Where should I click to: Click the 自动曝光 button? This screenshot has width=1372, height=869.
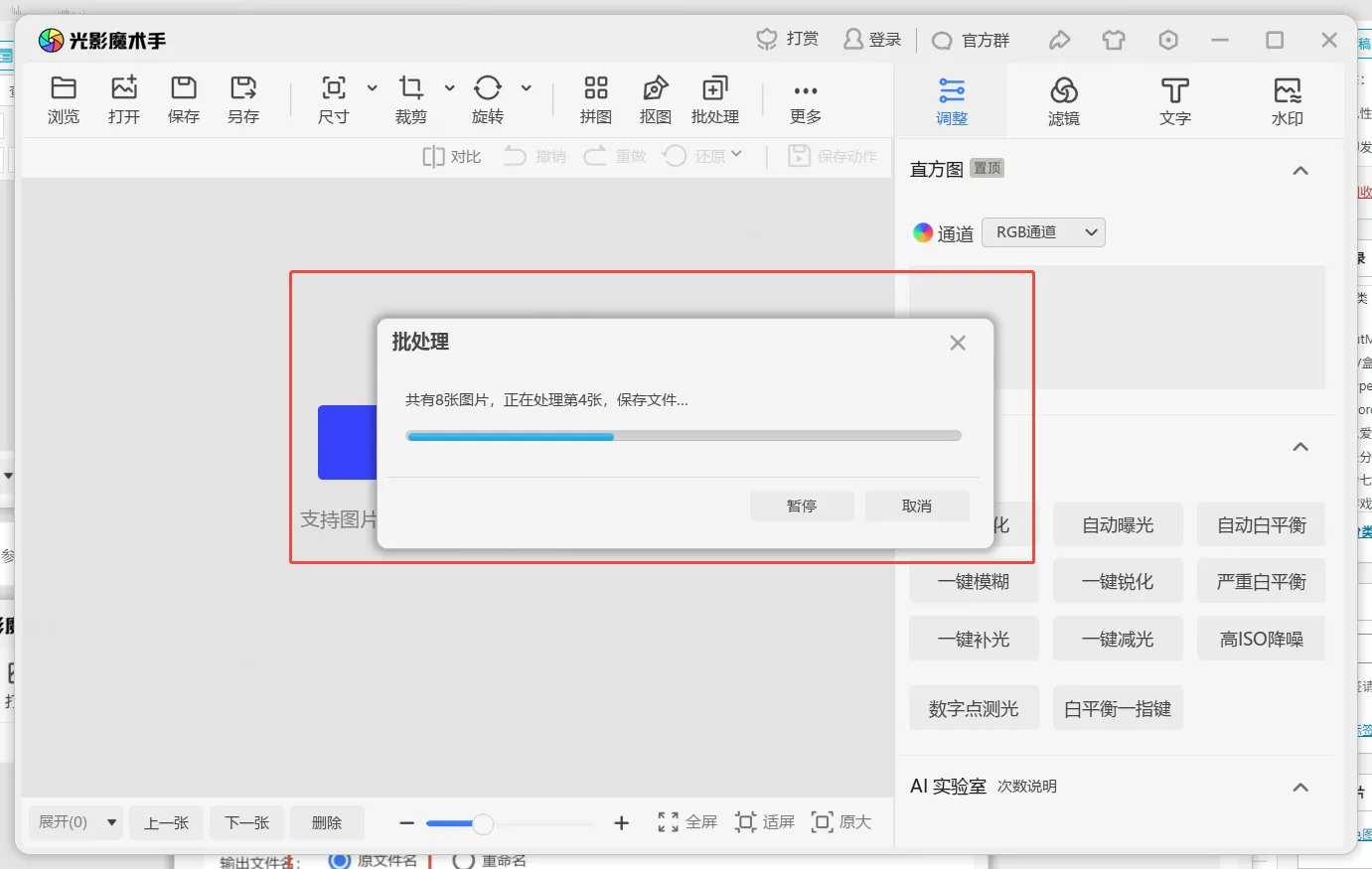pos(1118,524)
